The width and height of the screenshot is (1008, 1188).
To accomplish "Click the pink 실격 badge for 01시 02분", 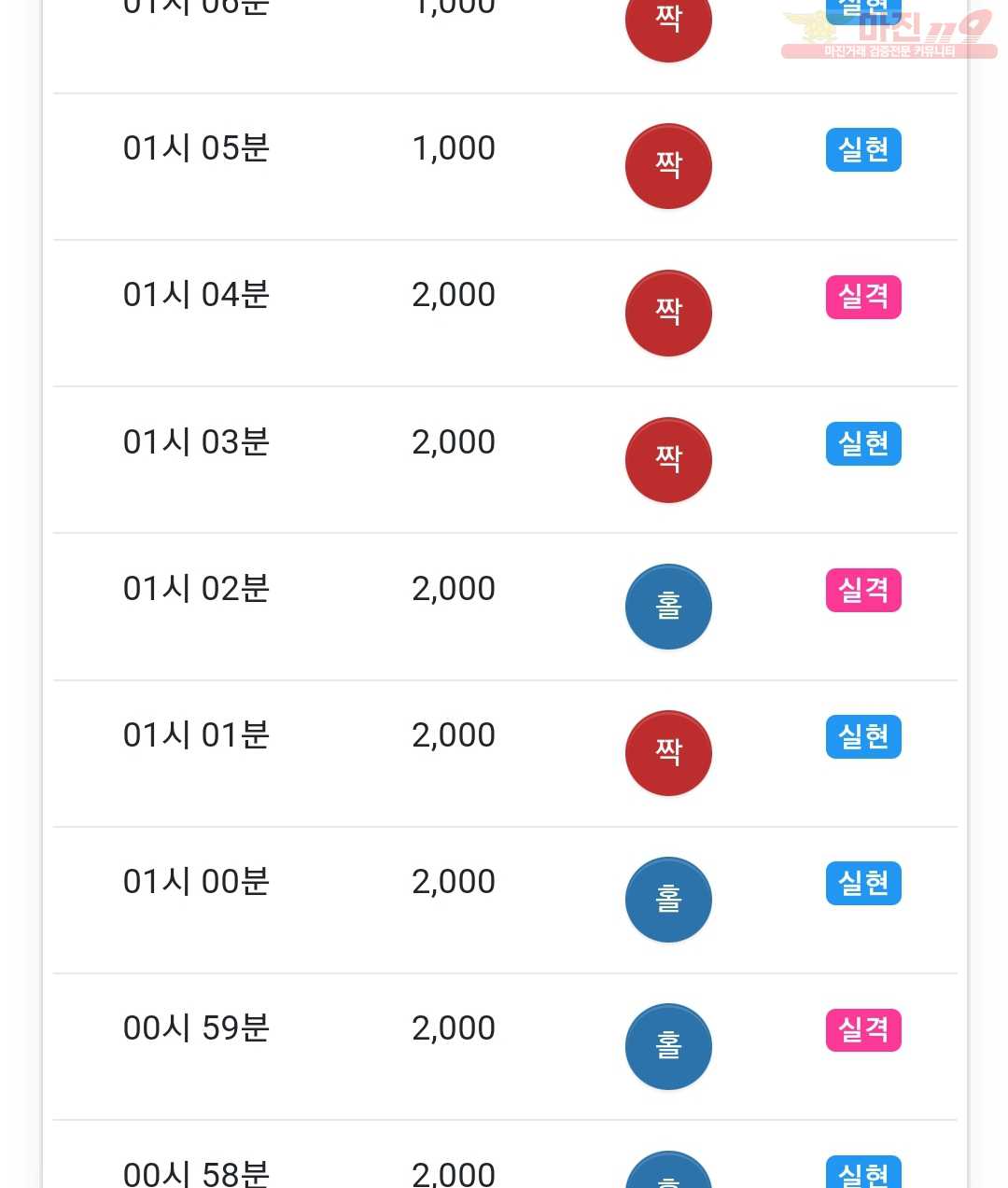I will click(863, 590).
